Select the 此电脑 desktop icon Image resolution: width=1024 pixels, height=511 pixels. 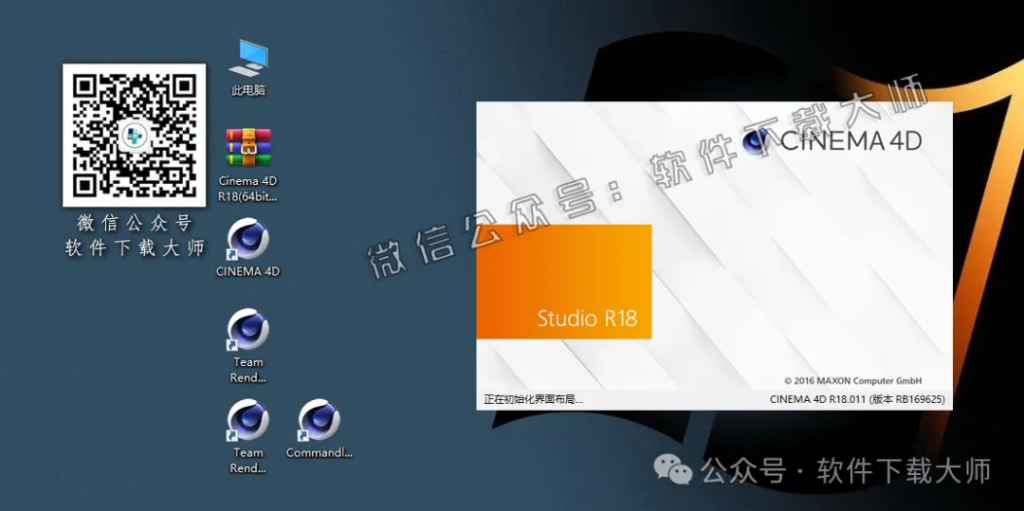coord(248,68)
